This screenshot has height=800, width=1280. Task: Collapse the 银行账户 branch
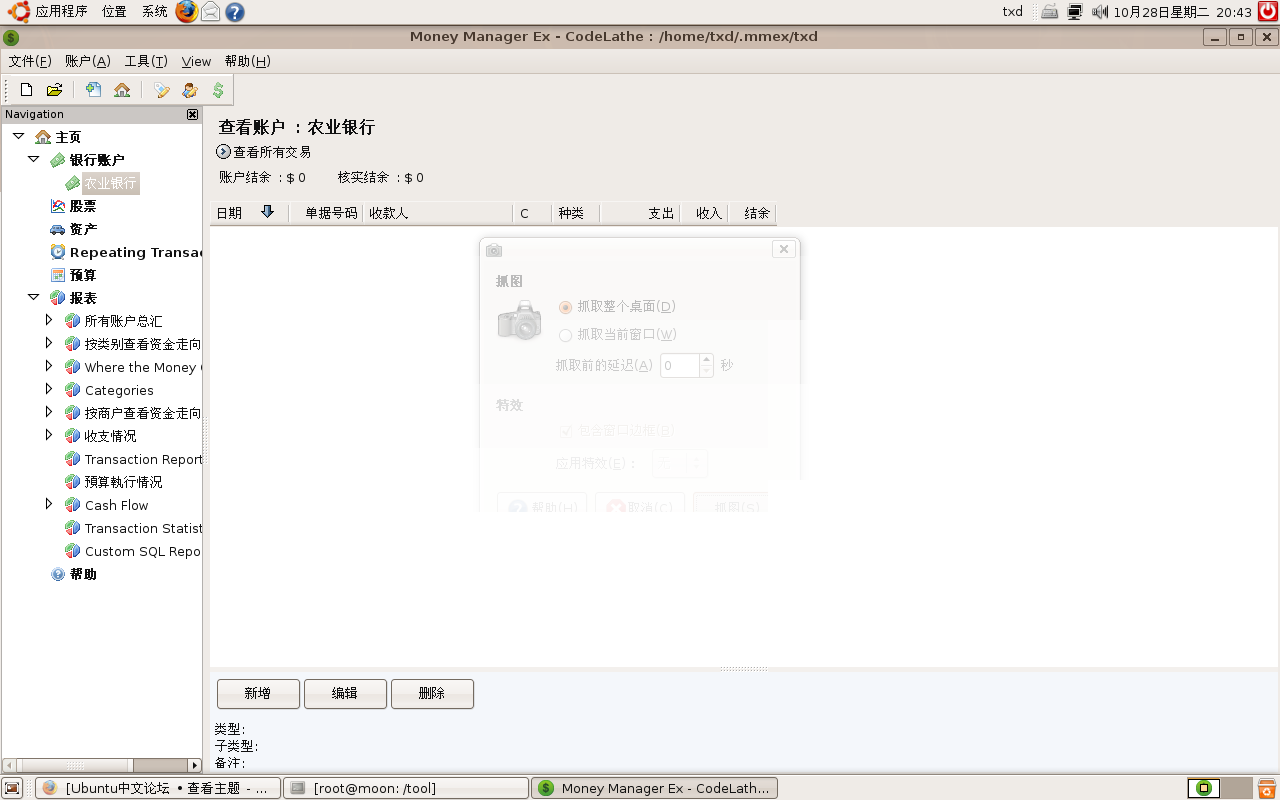(x=33, y=159)
